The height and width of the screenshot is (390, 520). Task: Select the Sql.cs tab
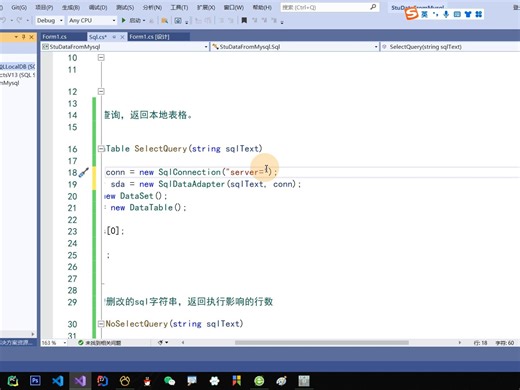tap(98, 37)
